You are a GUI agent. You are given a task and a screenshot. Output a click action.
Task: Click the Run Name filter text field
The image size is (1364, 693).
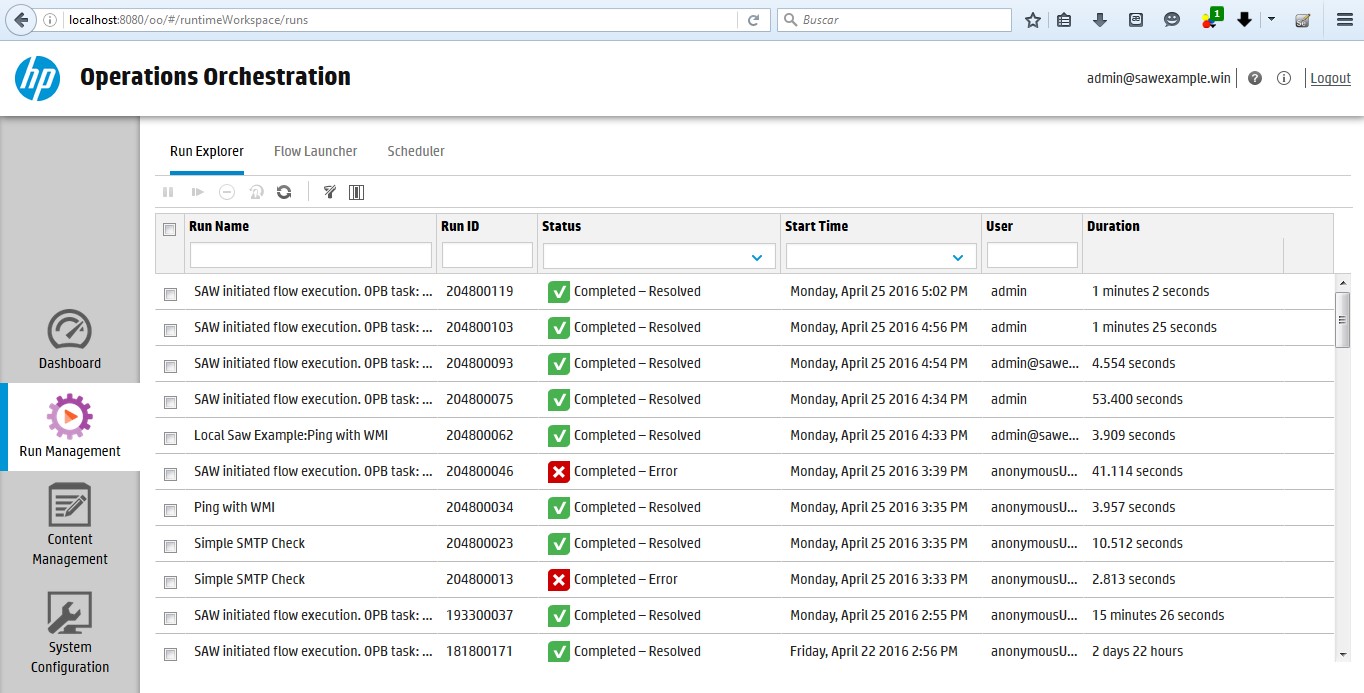pos(311,256)
